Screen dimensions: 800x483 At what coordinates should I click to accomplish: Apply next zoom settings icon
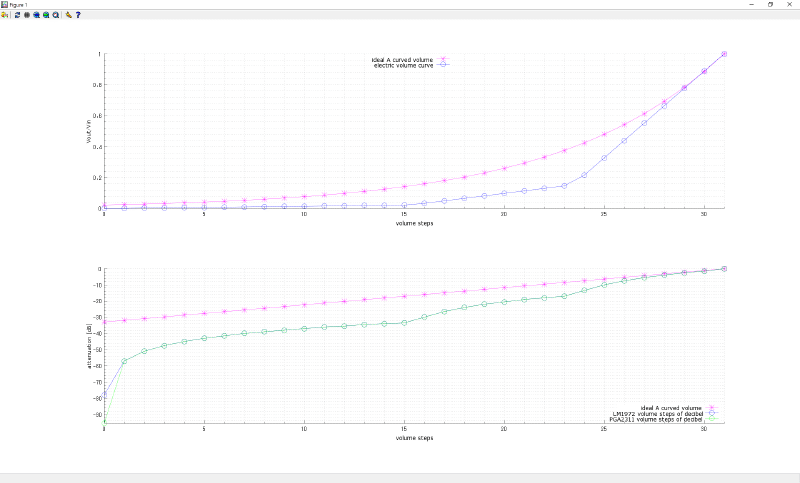tap(46, 15)
